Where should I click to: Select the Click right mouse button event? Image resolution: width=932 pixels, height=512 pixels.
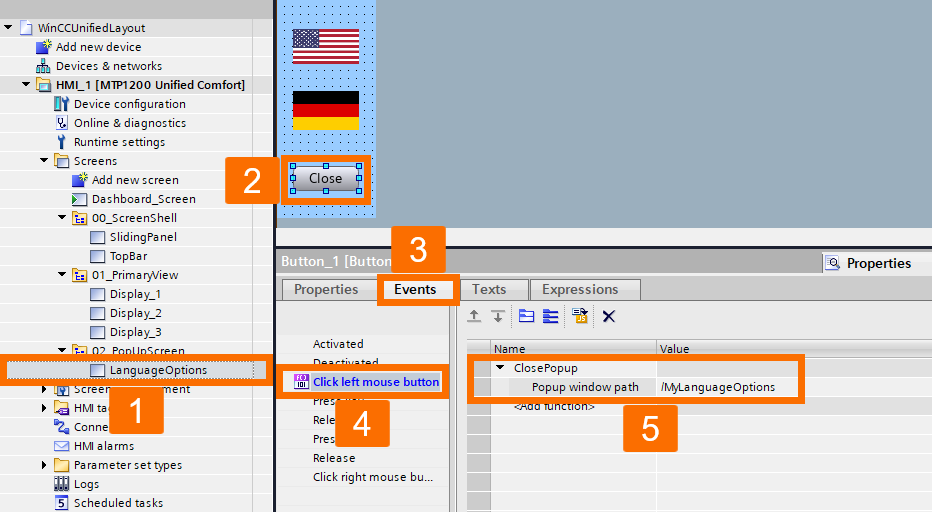point(373,477)
